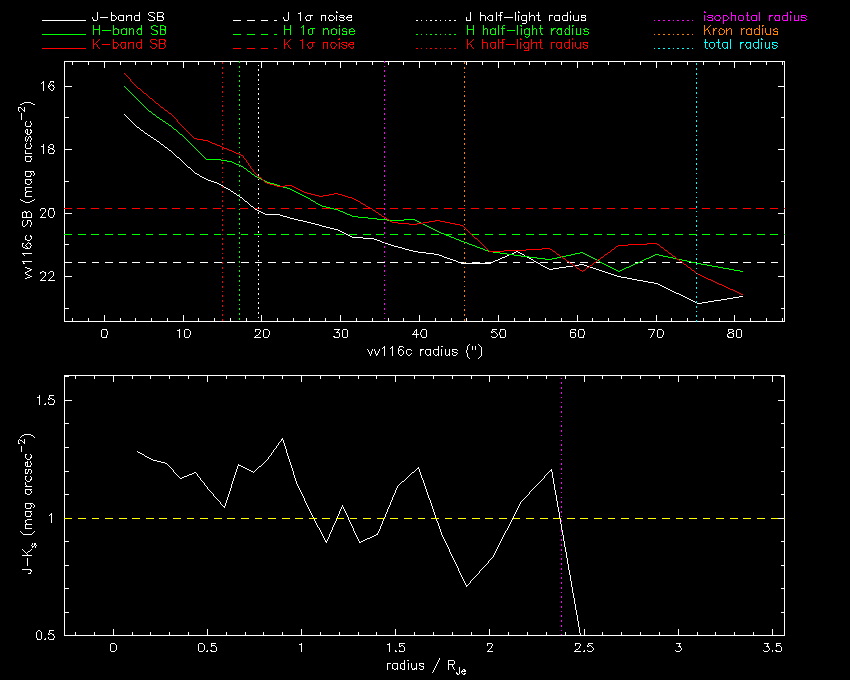Click the K half-light radius legend label

(527, 45)
